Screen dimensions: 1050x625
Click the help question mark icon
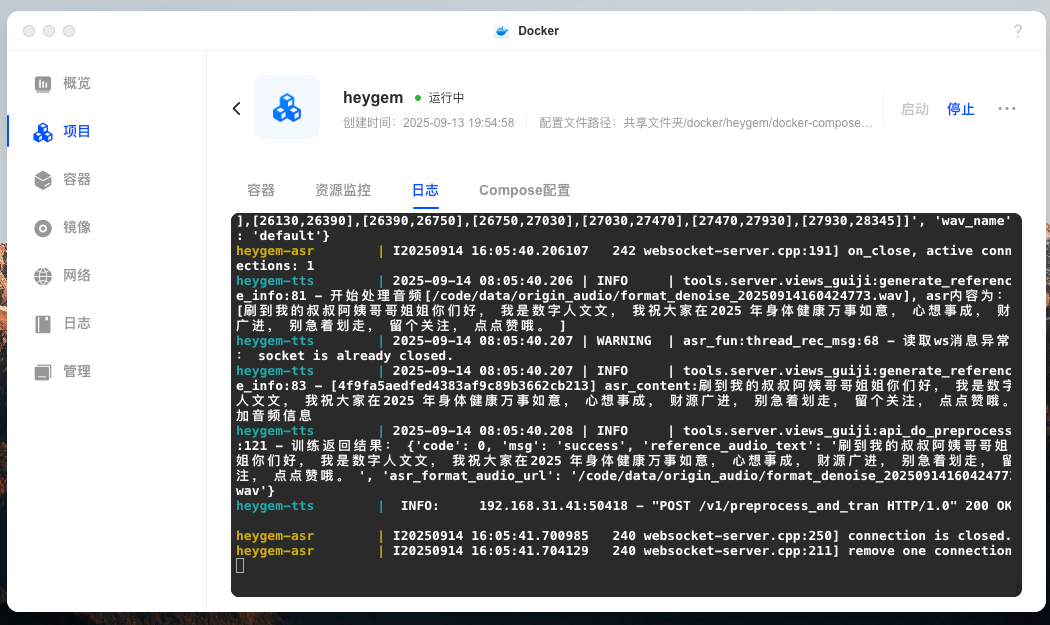point(1017,31)
